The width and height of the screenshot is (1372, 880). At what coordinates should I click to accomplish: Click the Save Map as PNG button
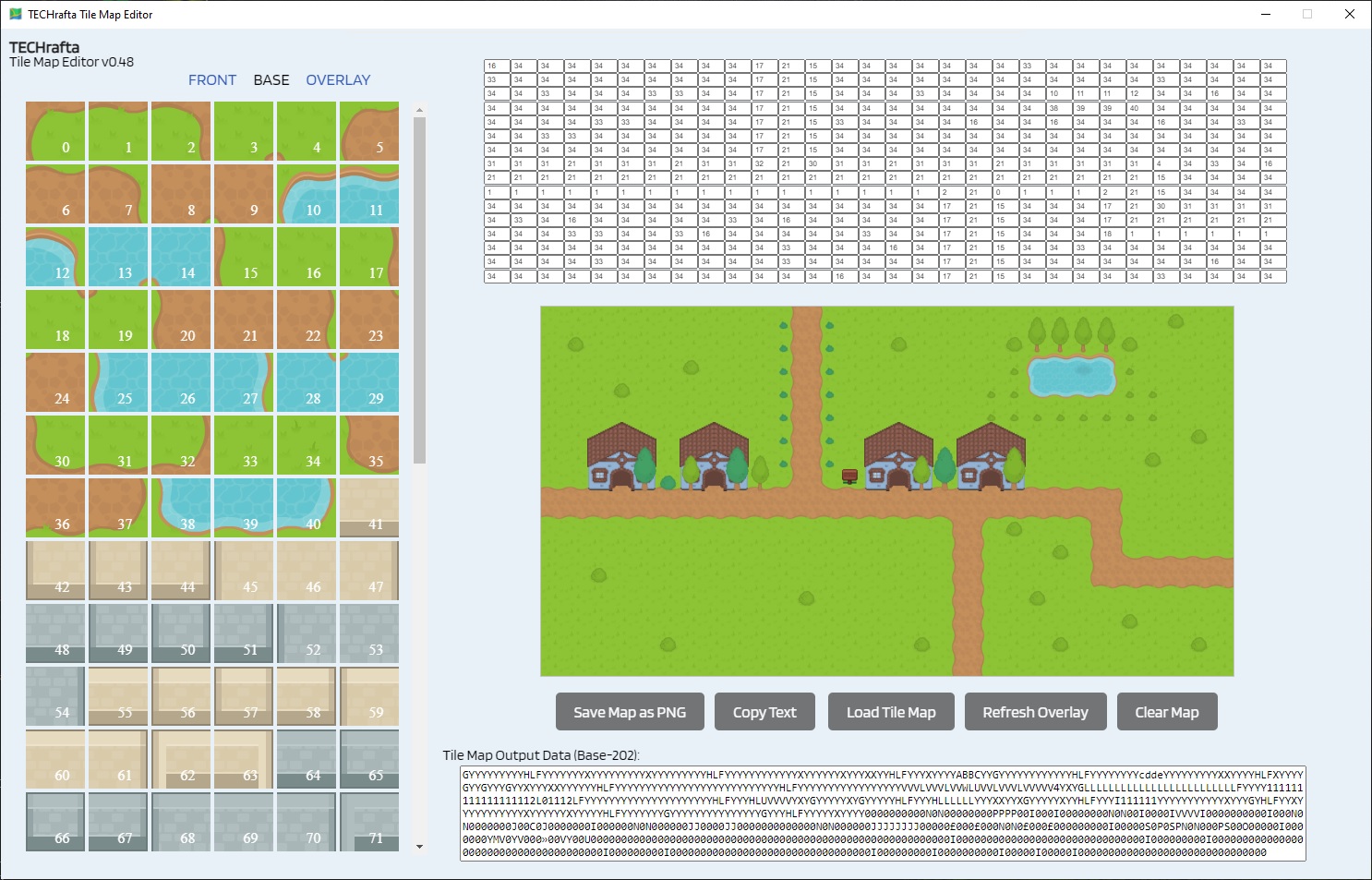coord(629,711)
